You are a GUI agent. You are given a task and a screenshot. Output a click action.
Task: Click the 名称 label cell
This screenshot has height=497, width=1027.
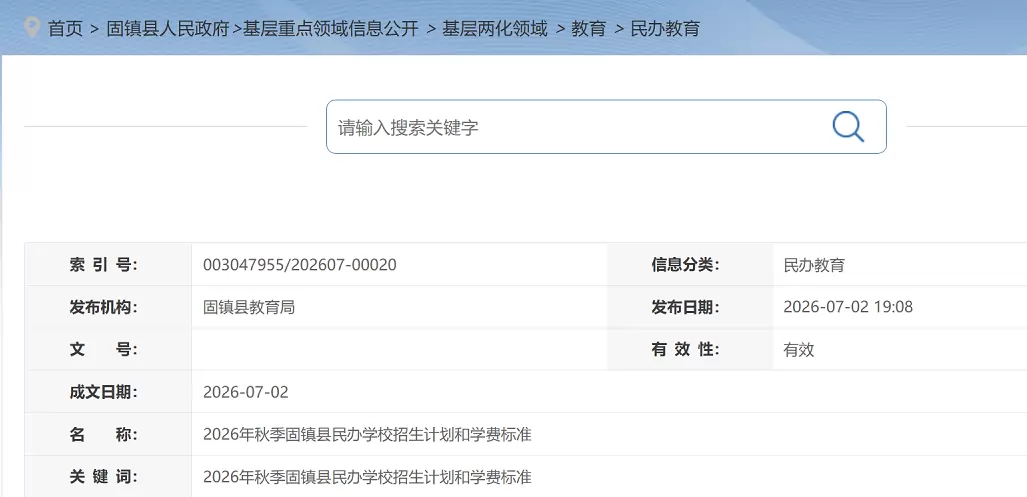coord(109,435)
